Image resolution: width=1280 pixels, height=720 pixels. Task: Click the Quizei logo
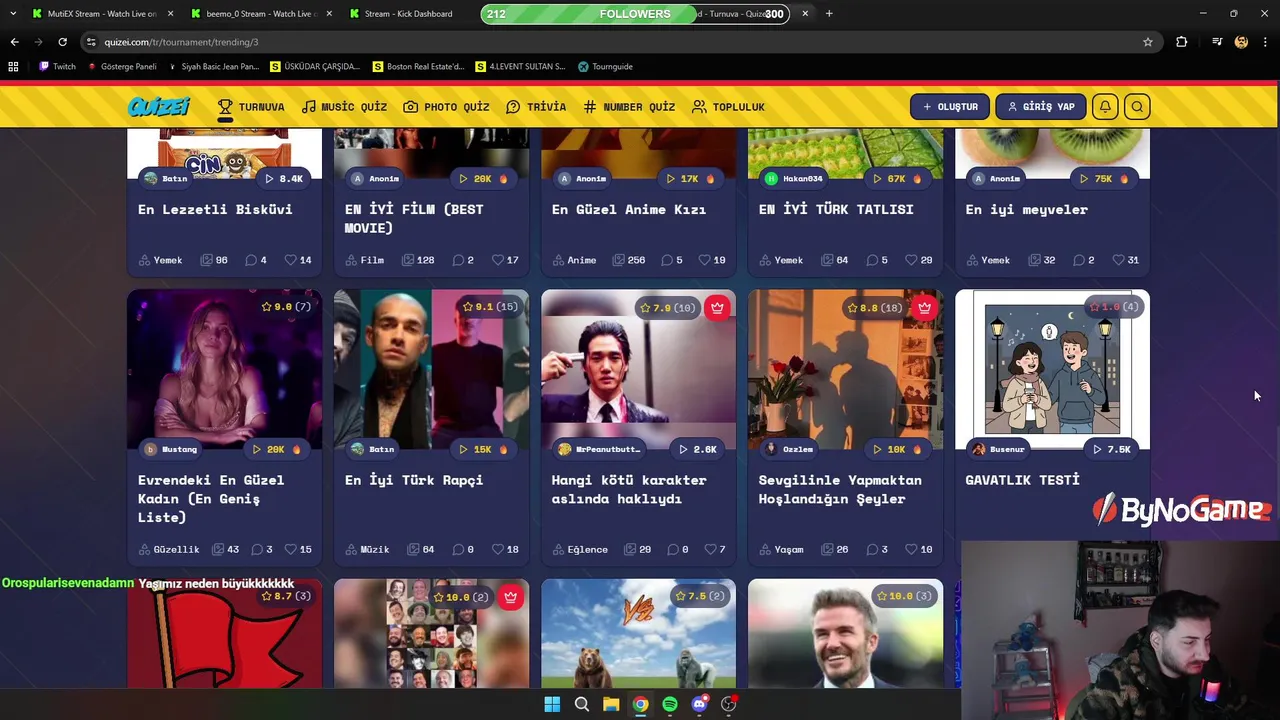pos(158,106)
